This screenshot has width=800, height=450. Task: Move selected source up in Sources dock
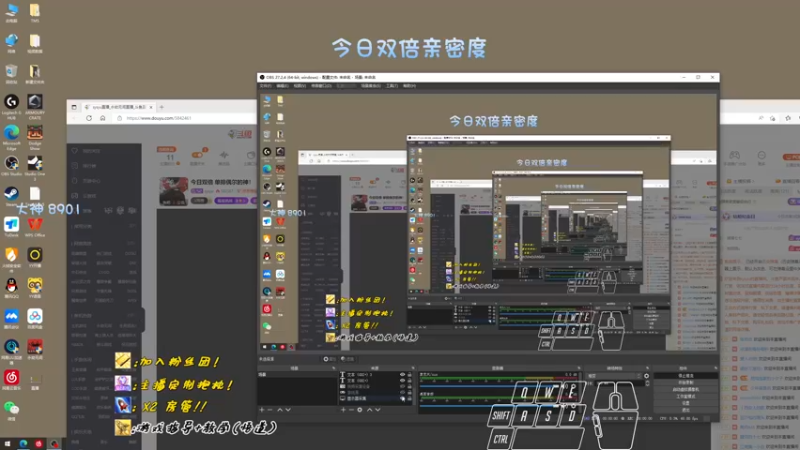pos(369,410)
